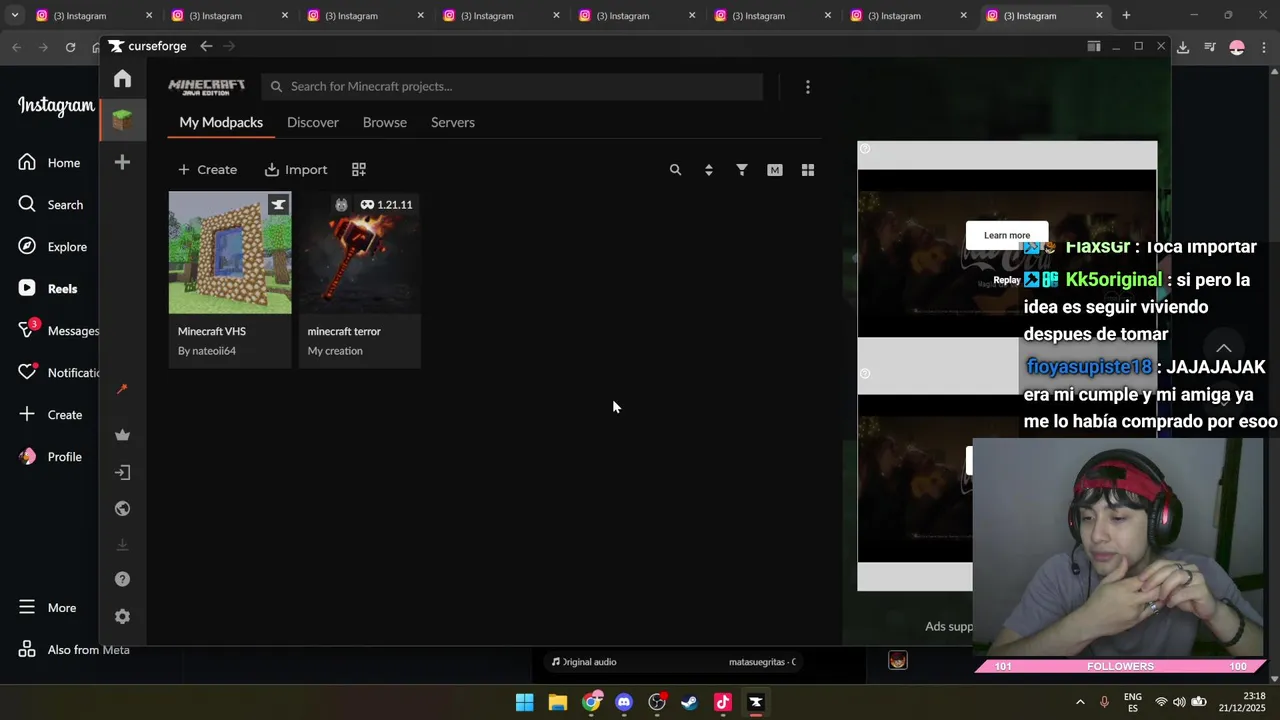The height and width of the screenshot is (720, 1280).
Task: Click the By nateoii64 author text
Action: pyautogui.click(x=207, y=351)
